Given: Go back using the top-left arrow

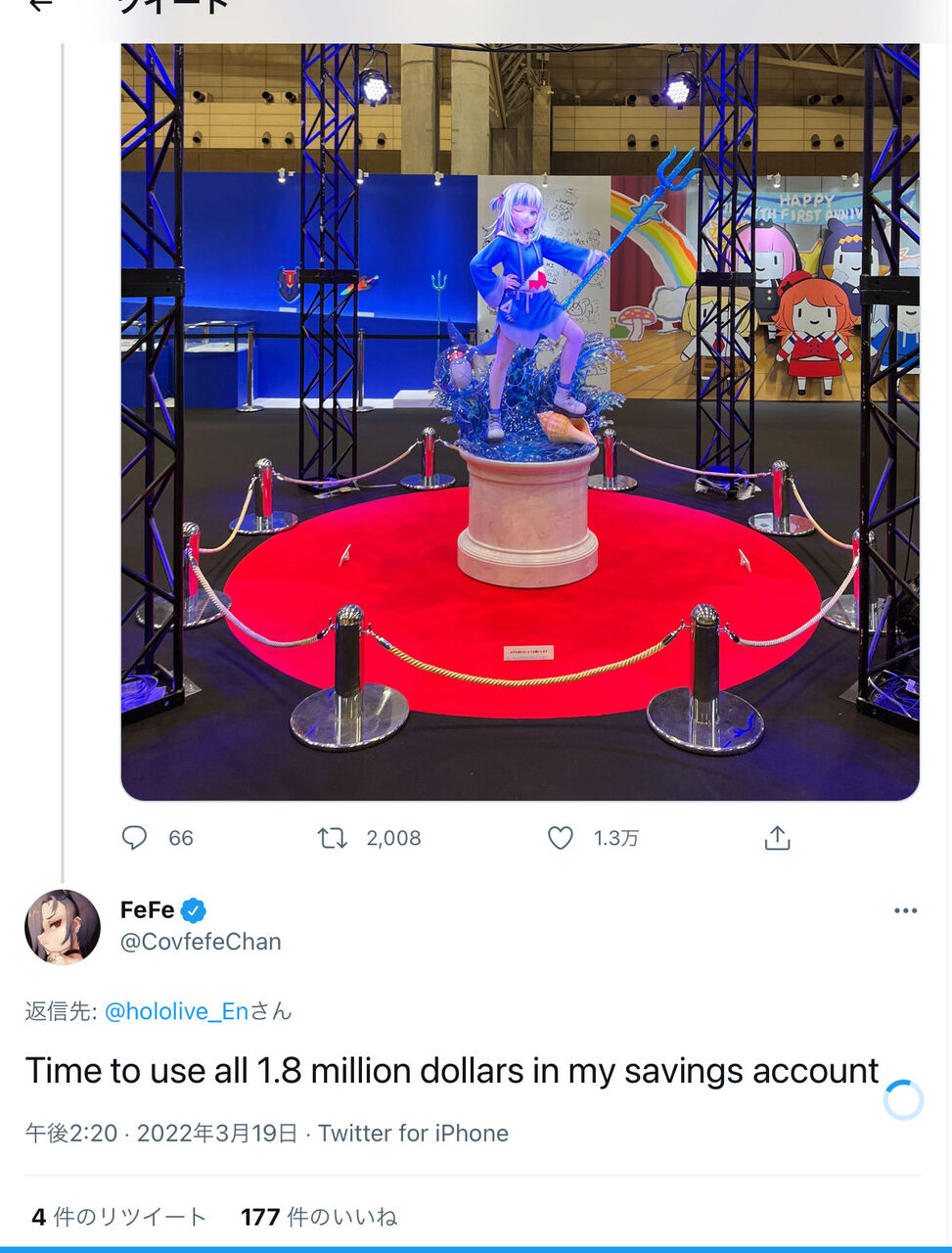Looking at the screenshot, I should tap(40, 6).
